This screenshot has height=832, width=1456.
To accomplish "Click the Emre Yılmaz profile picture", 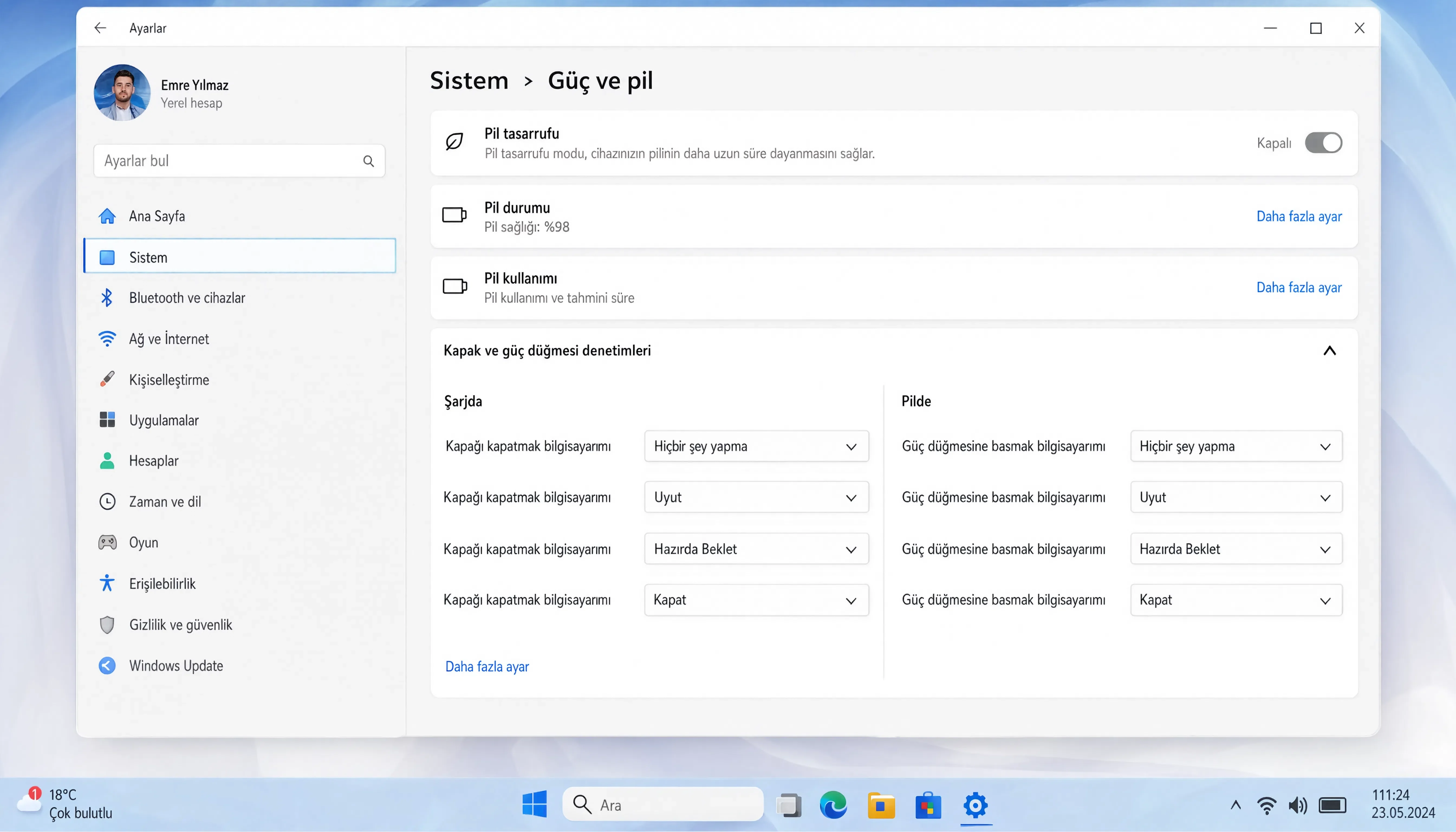I will (x=122, y=93).
